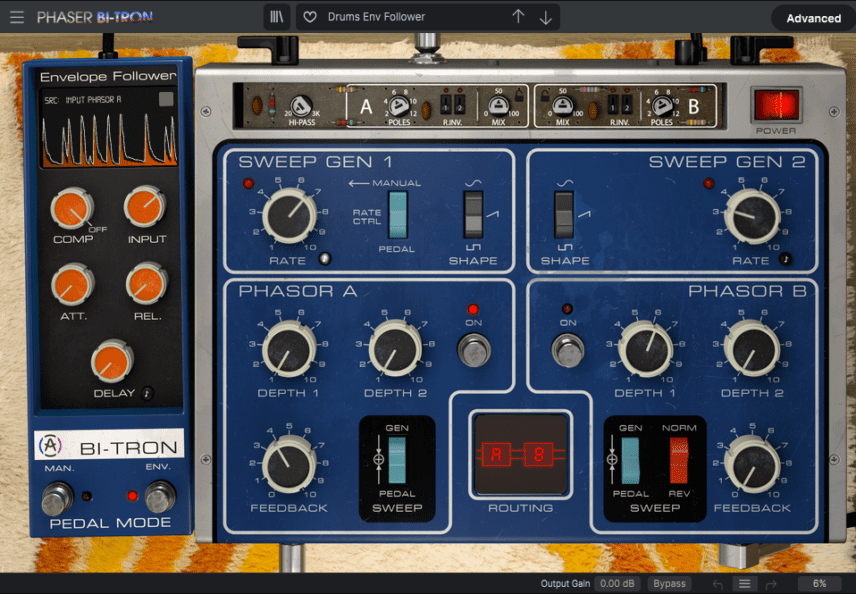Viewport: 856px width, 594px height.
Task: Click the REL. release knob
Action: 146,284
